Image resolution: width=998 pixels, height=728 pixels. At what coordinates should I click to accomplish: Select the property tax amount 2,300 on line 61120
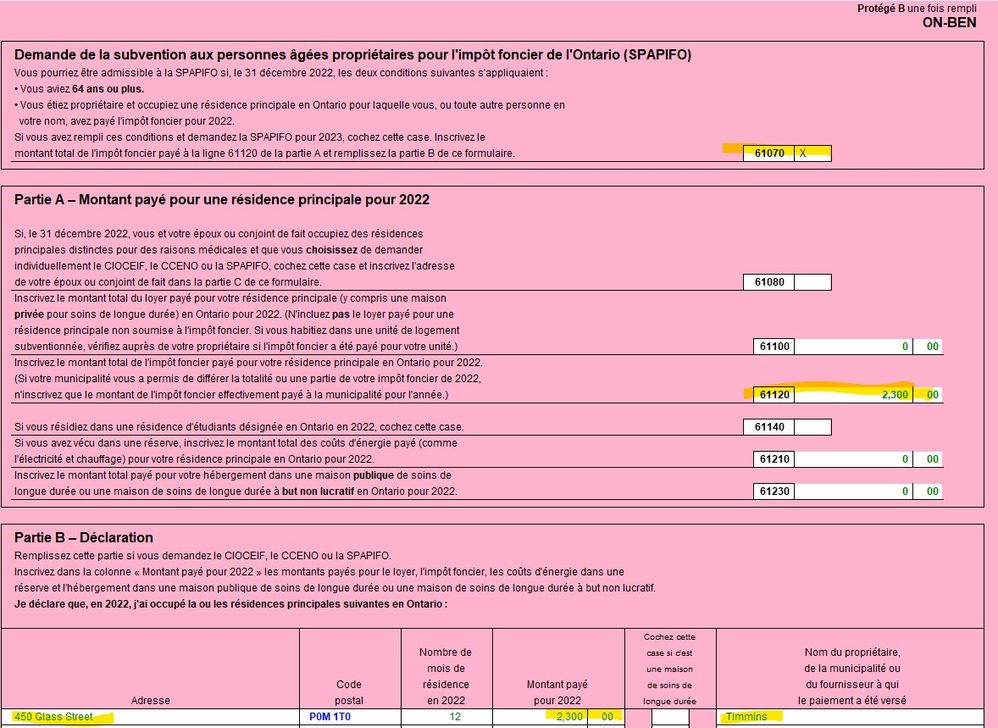click(853, 395)
